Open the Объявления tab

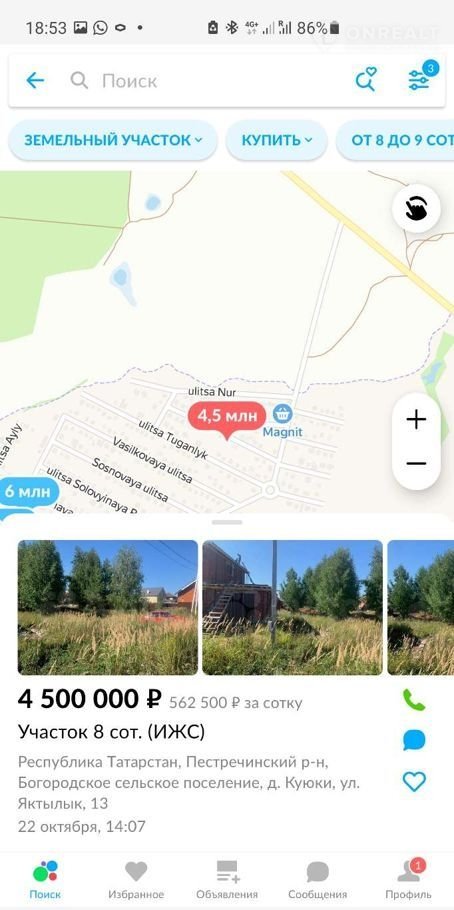click(x=227, y=879)
